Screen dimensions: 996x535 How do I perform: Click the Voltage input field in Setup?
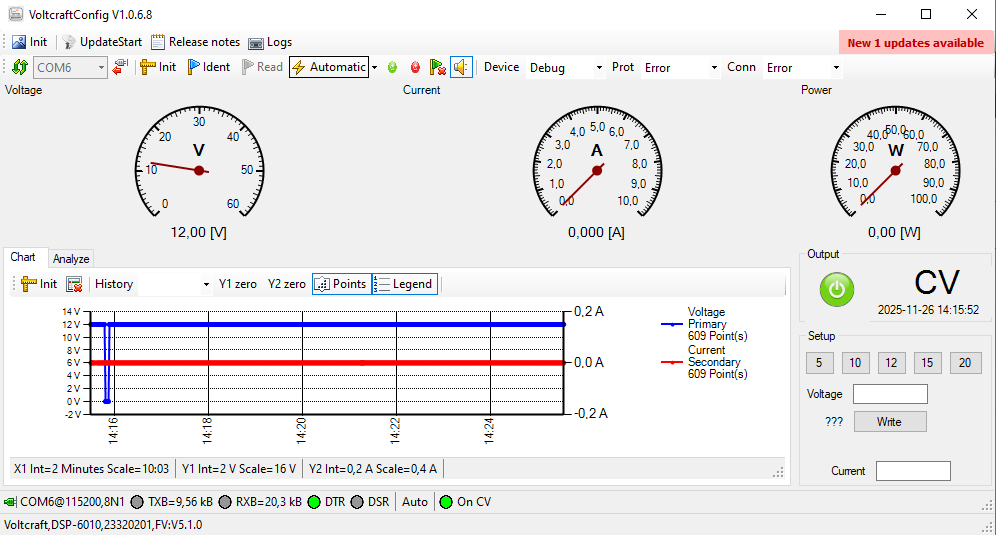point(890,394)
